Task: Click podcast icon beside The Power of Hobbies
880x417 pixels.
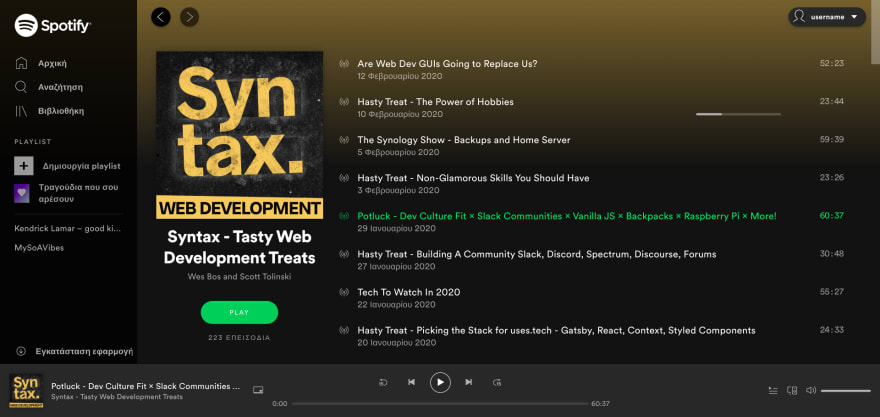Action: 344,102
